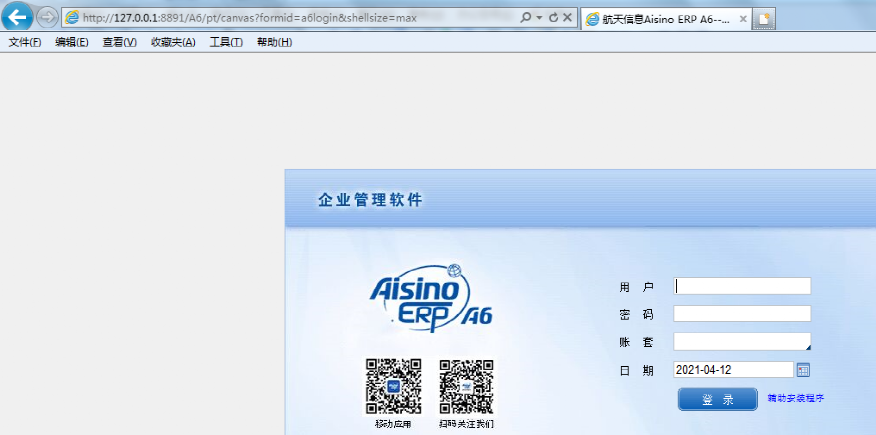
Task: Close the Aisino ERP A6 tab
Action: [x=743, y=19]
